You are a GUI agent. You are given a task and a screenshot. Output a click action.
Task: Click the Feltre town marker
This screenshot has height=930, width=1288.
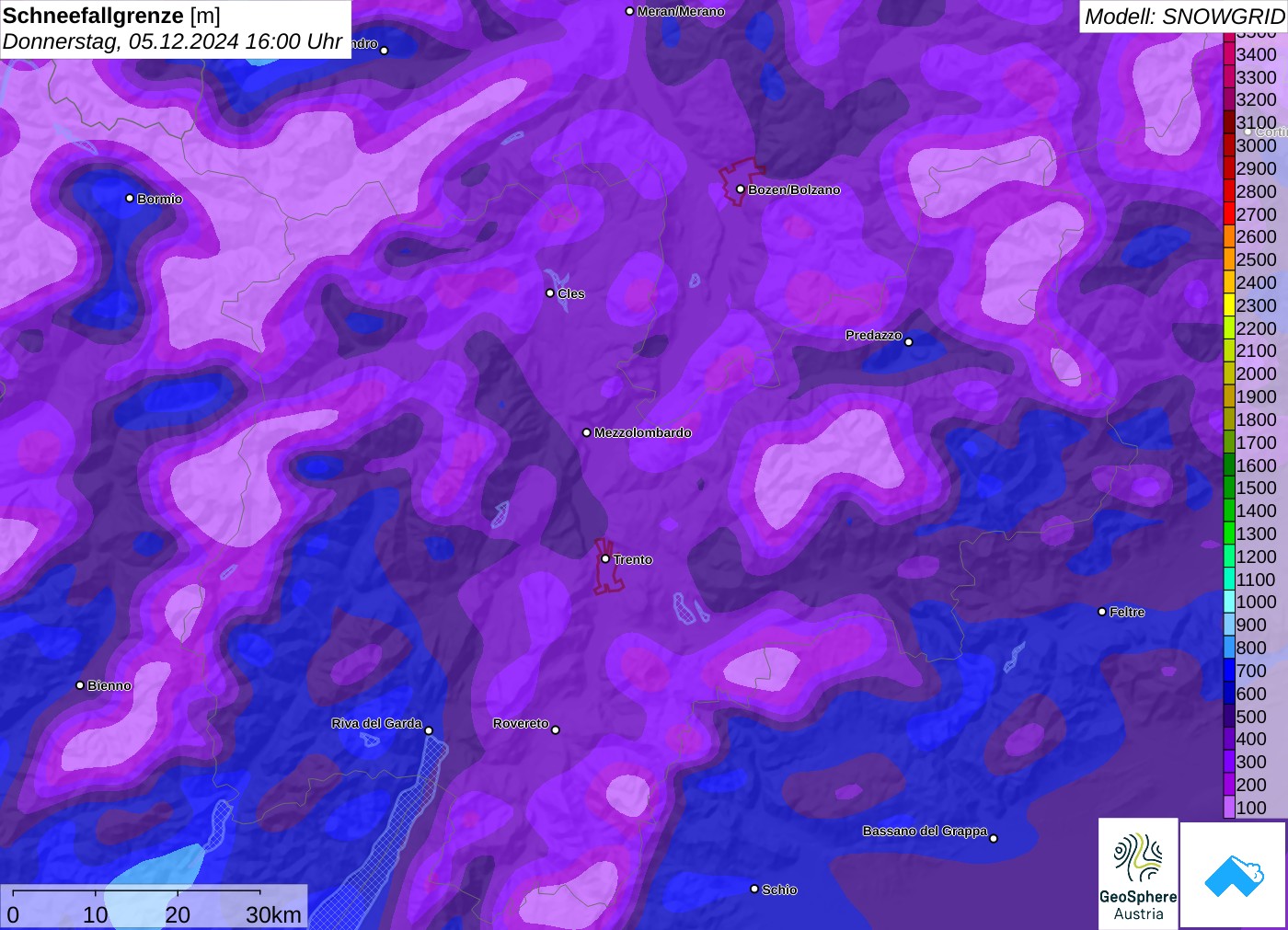point(1102,612)
